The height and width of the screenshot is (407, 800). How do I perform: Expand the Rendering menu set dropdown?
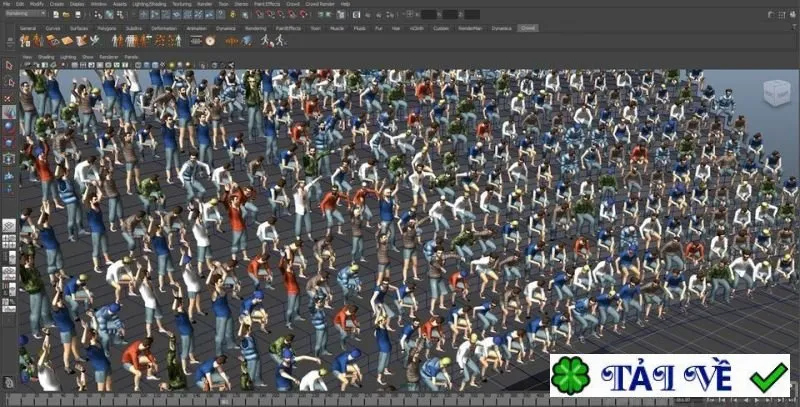pos(26,14)
